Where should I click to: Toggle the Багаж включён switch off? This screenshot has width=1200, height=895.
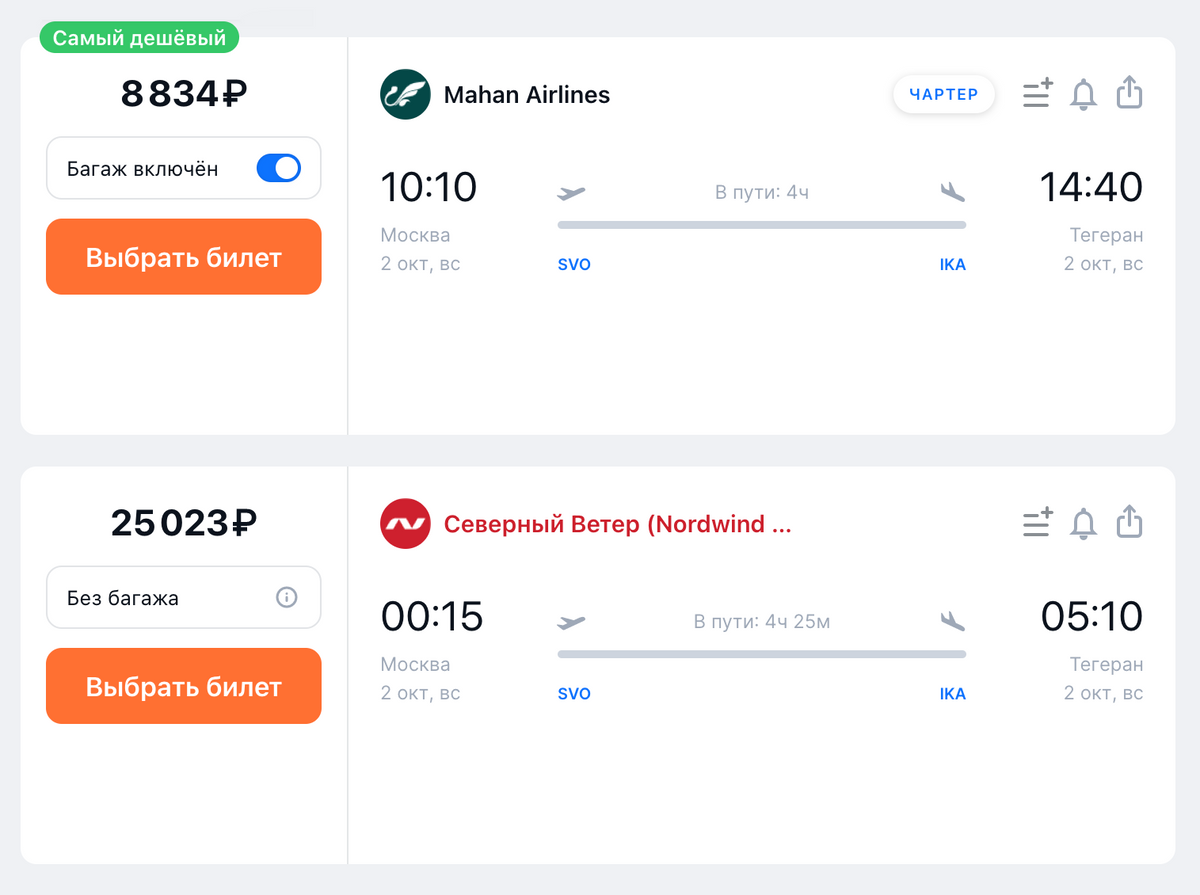coord(278,168)
